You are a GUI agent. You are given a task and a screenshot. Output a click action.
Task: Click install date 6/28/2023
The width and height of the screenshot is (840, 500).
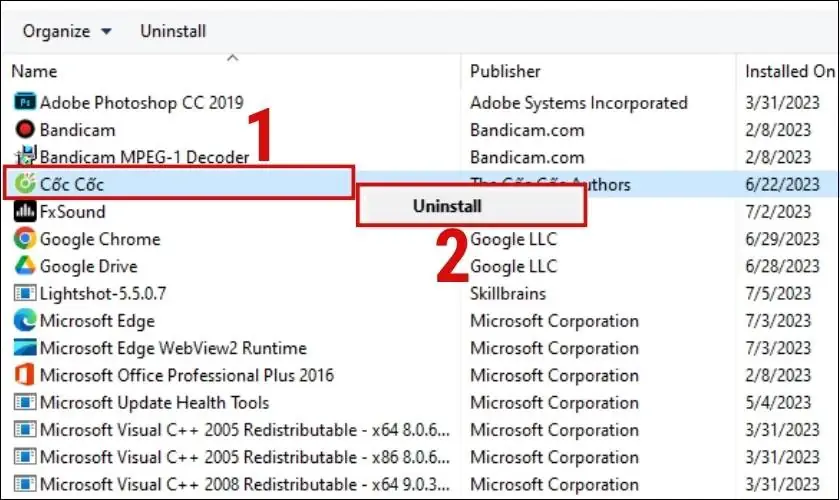[x=782, y=266]
